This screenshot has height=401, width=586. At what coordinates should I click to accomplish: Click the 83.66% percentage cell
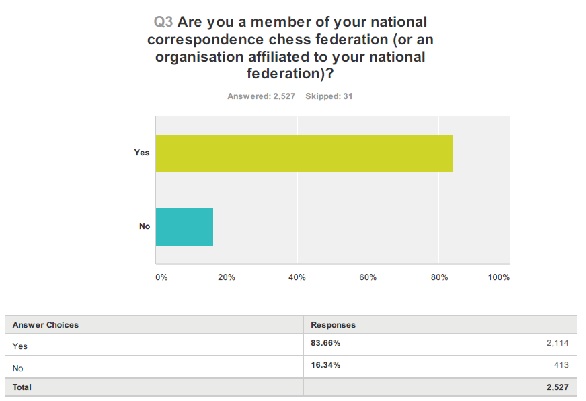326,343
